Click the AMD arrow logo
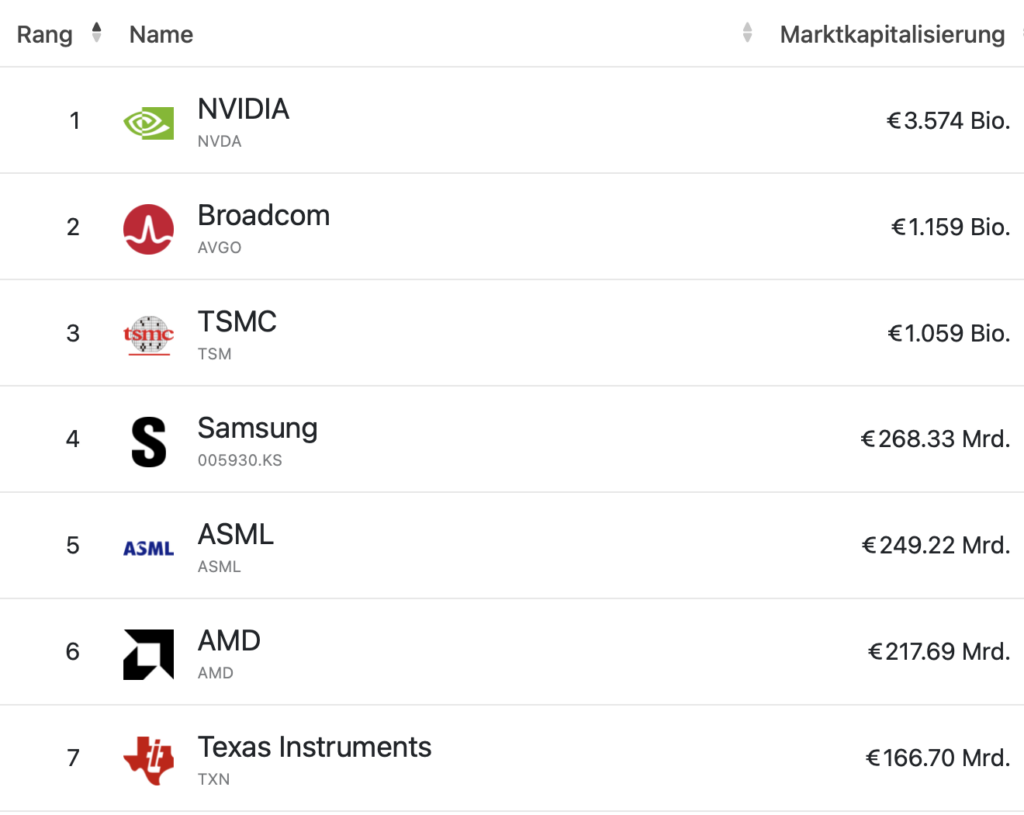 coord(148,654)
